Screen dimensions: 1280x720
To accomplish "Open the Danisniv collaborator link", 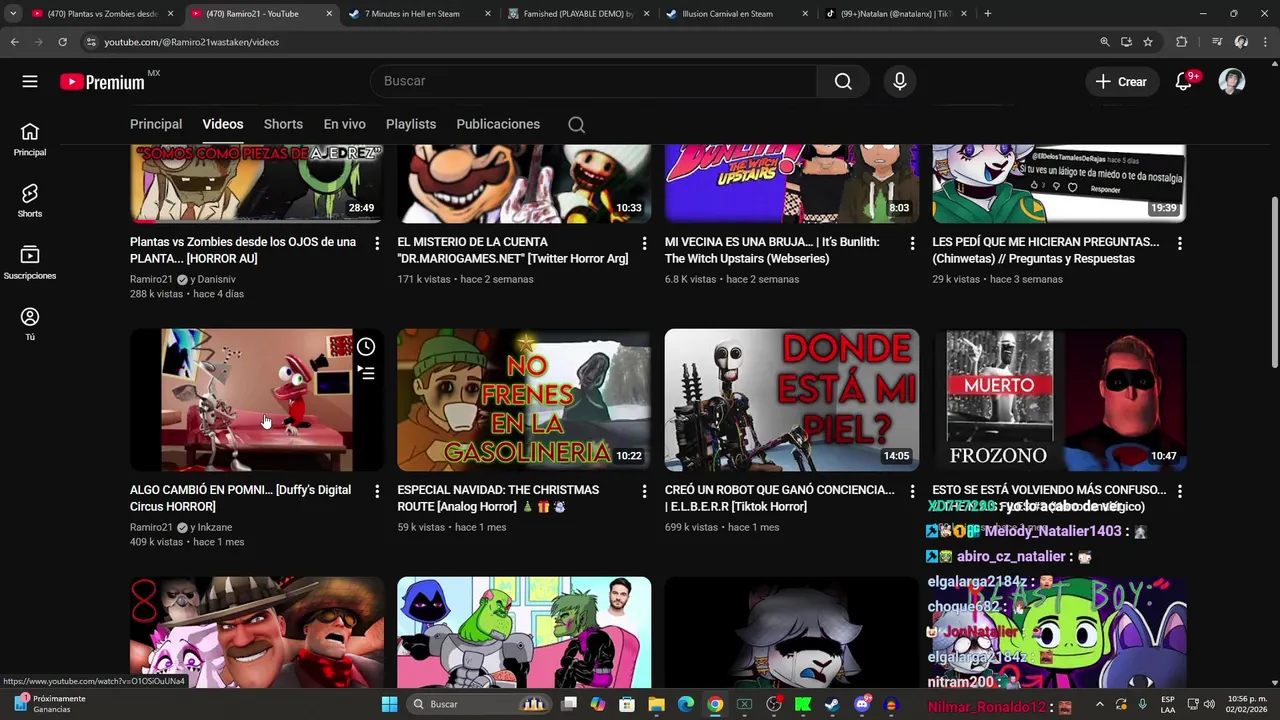I will pyautogui.click(x=217, y=279).
